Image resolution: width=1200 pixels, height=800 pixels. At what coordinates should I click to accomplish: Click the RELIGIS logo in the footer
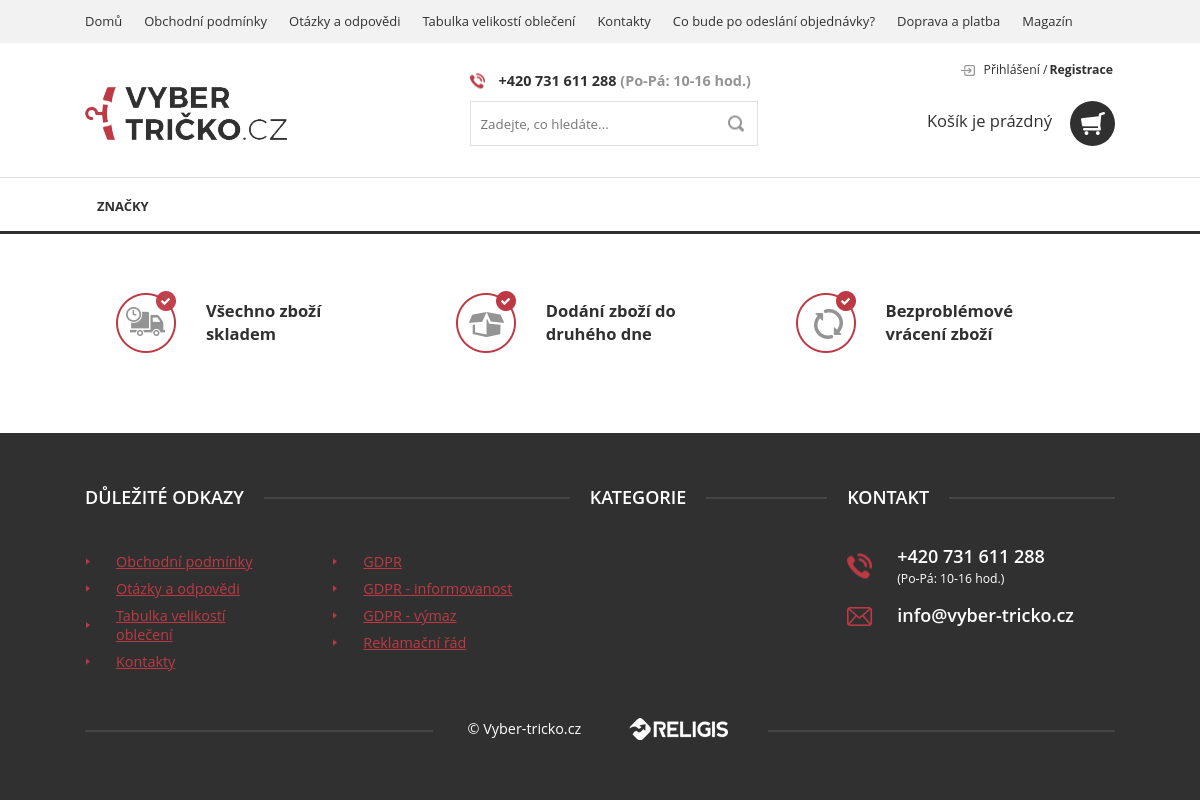pos(678,729)
